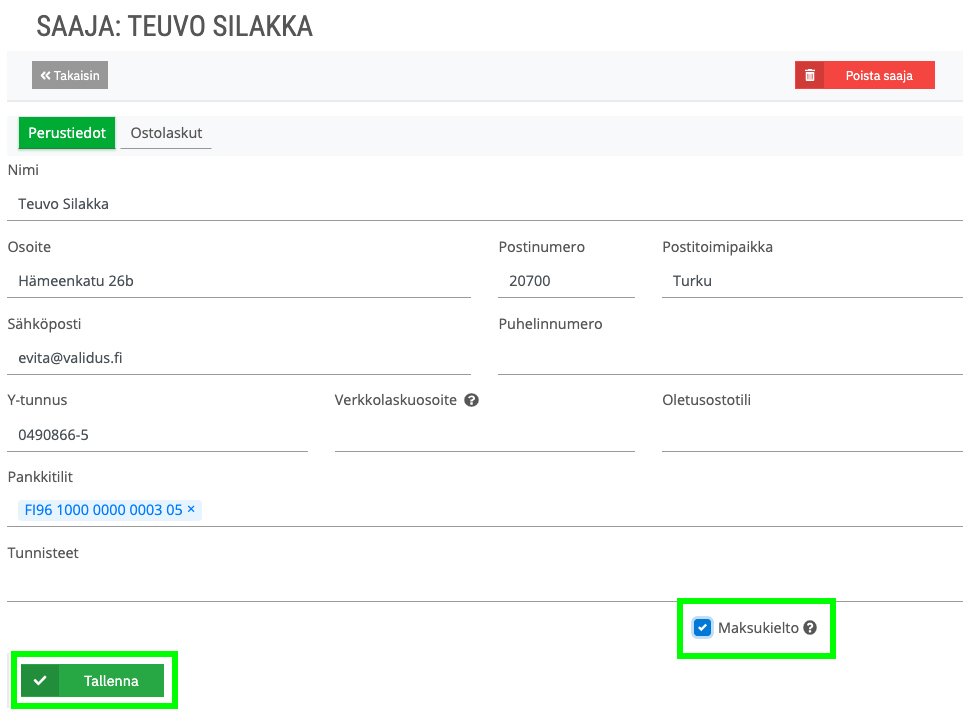Select the Y-tunnus field with 0490866-5

157,434
